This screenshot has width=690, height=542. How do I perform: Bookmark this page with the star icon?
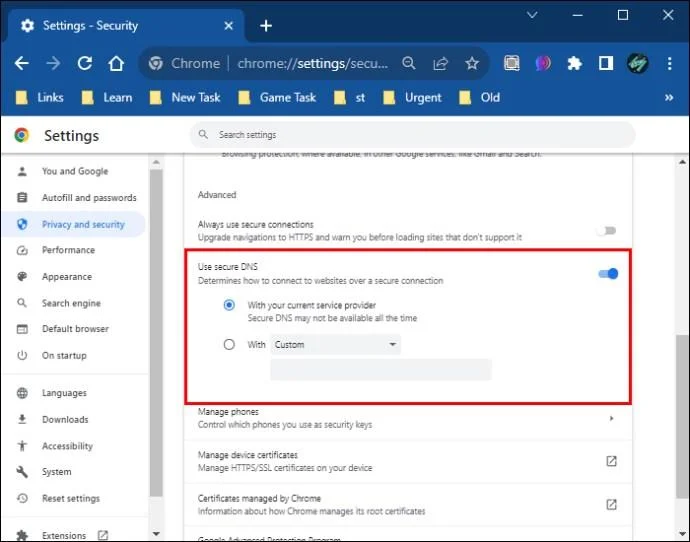[x=472, y=63]
